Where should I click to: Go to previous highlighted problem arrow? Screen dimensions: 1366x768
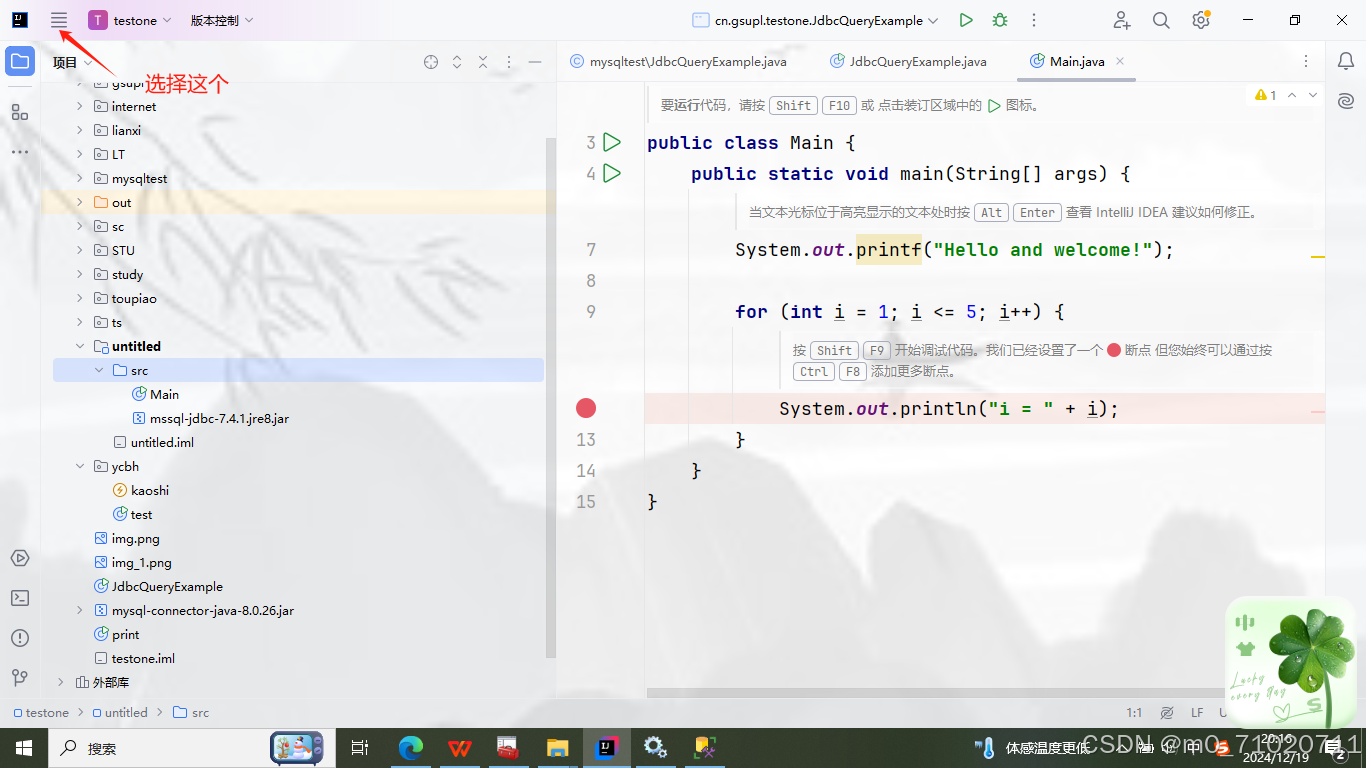[1292, 95]
